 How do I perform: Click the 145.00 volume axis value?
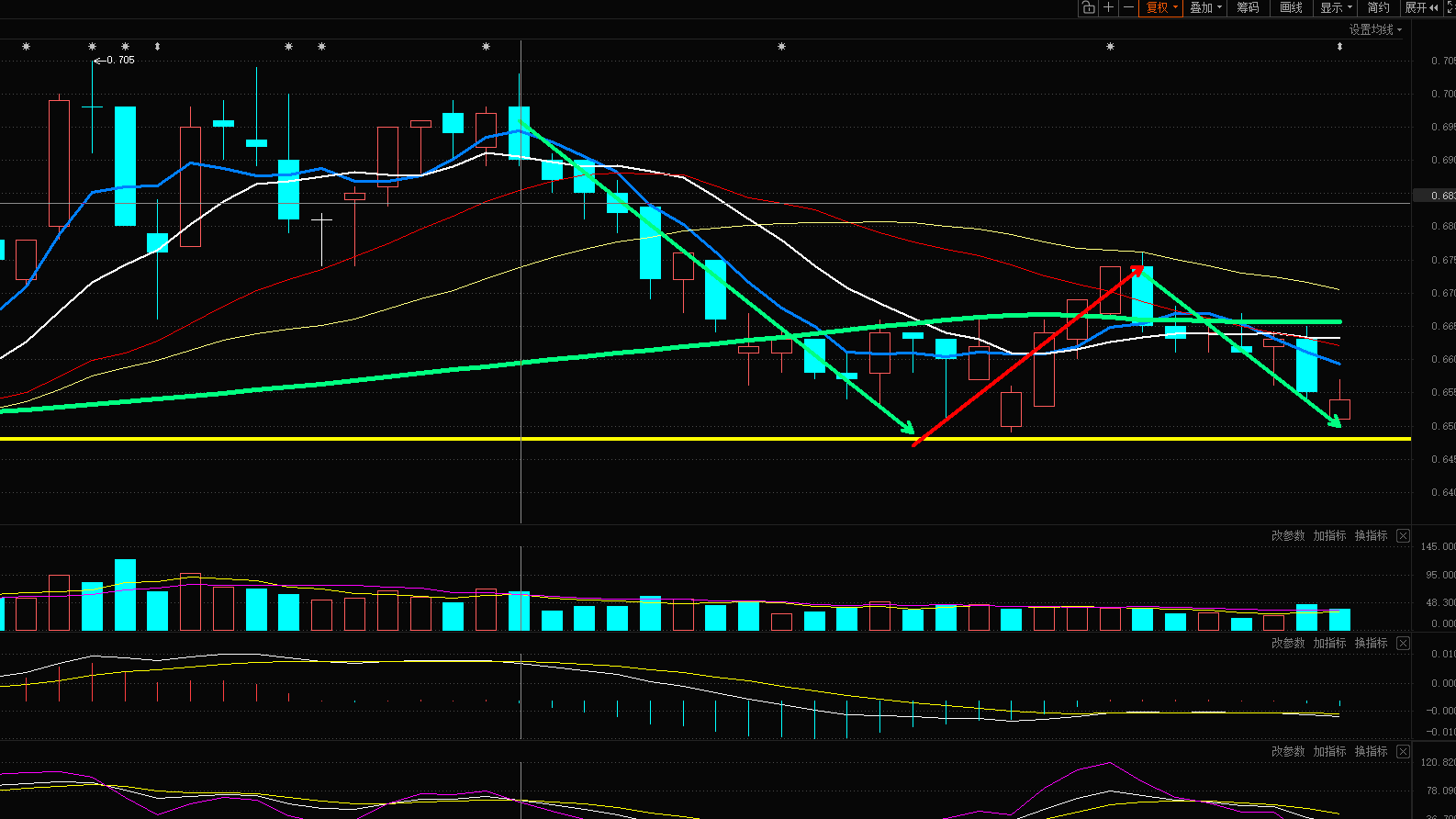[1438, 546]
